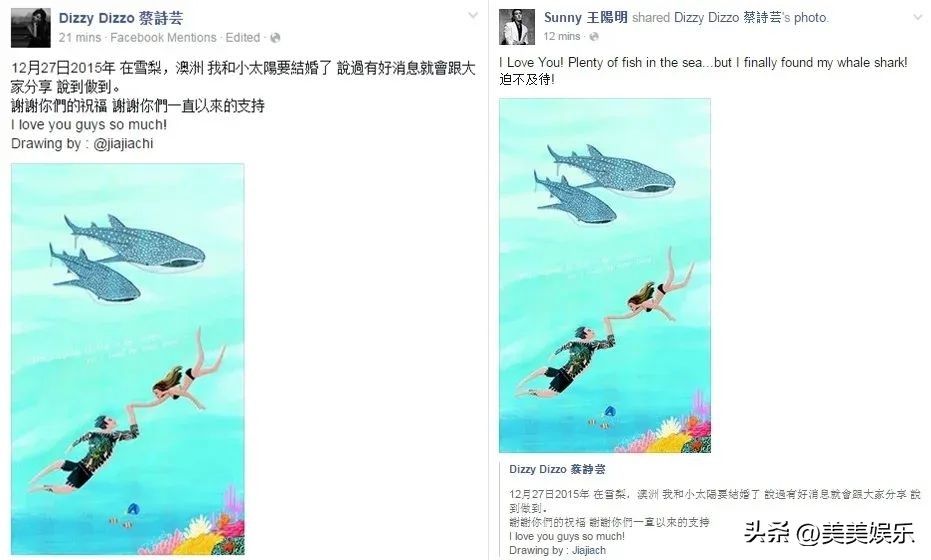Click globe privacy icon on Dizzy's post
Viewport: 931px width, 560px height.
click(x=275, y=38)
